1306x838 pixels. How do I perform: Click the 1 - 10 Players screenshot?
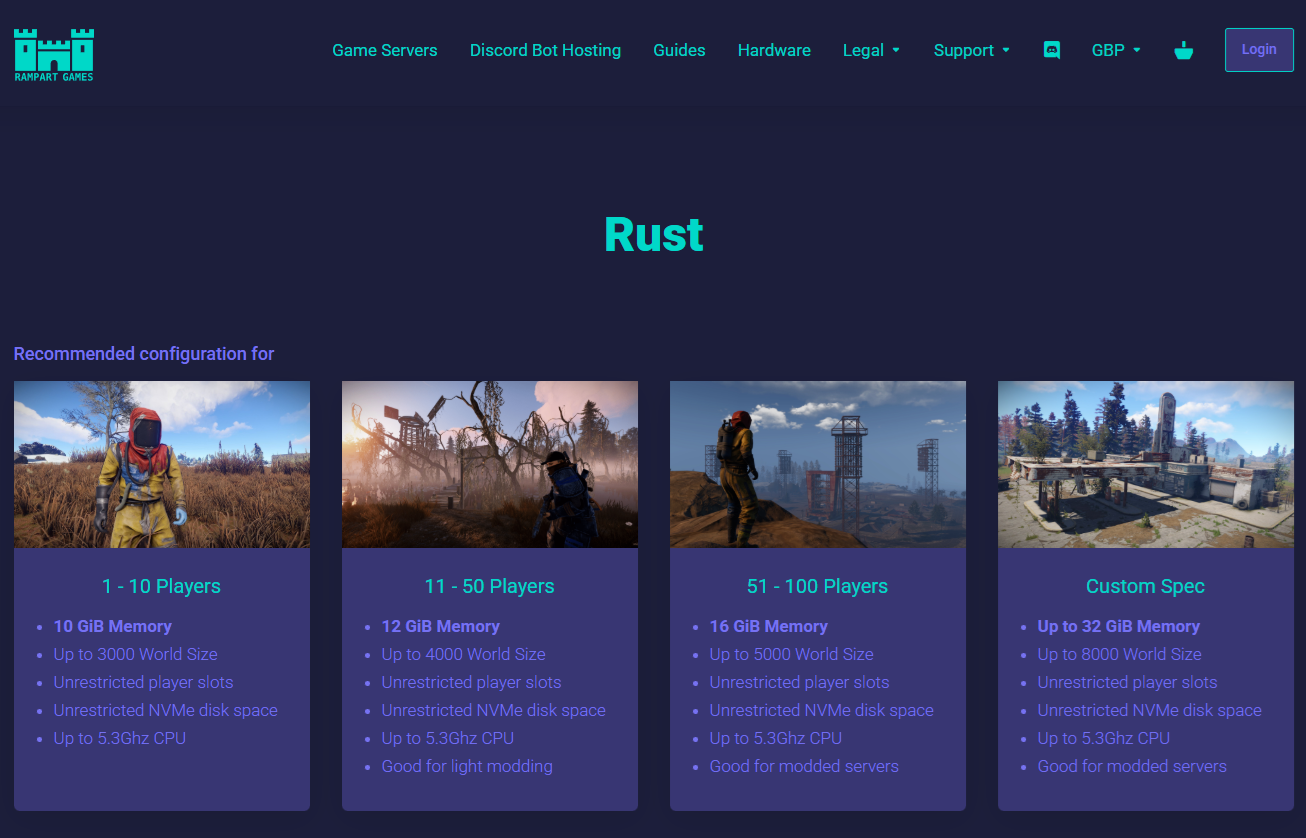tap(161, 463)
